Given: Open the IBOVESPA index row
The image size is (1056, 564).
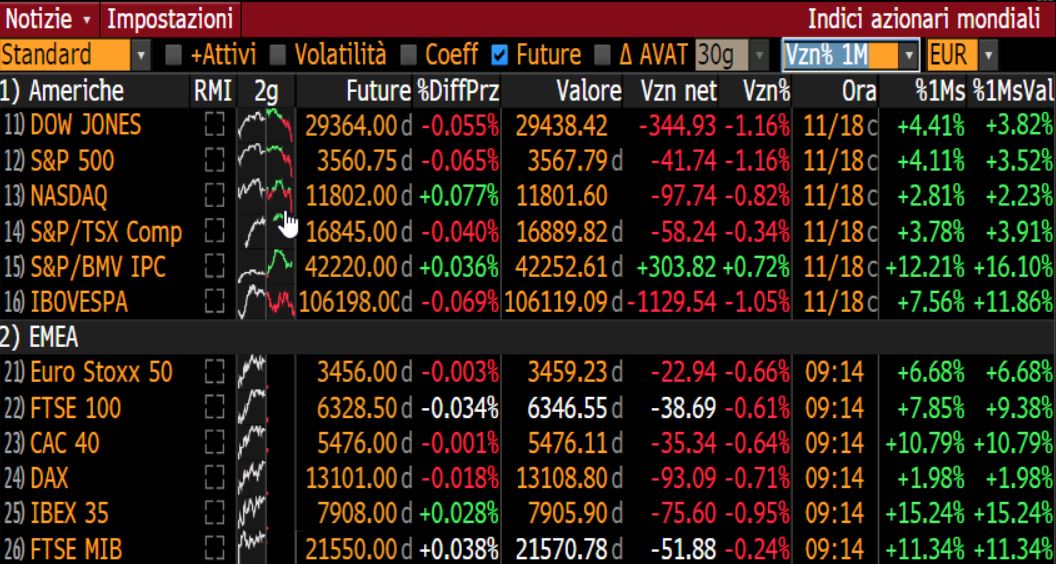Looking at the screenshot, I should pos(528,303).
